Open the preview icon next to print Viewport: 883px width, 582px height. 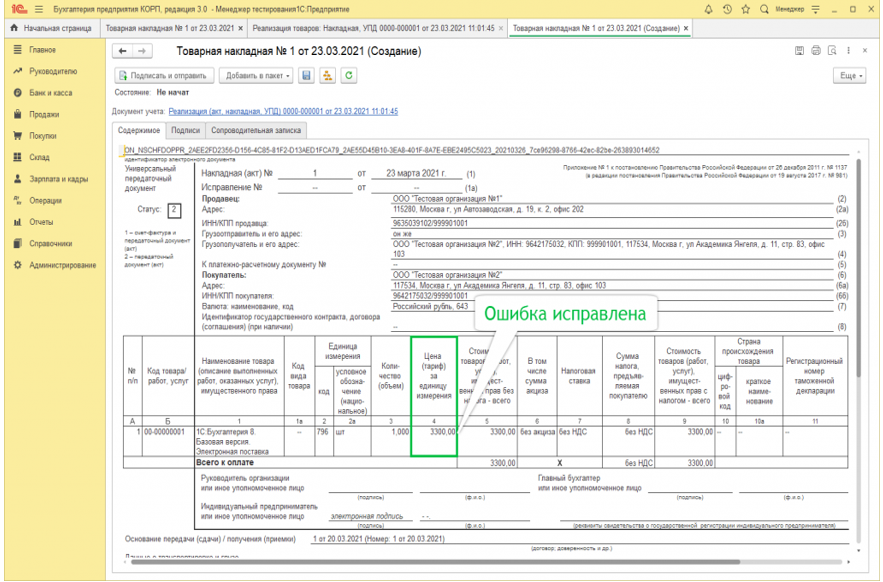832,51
